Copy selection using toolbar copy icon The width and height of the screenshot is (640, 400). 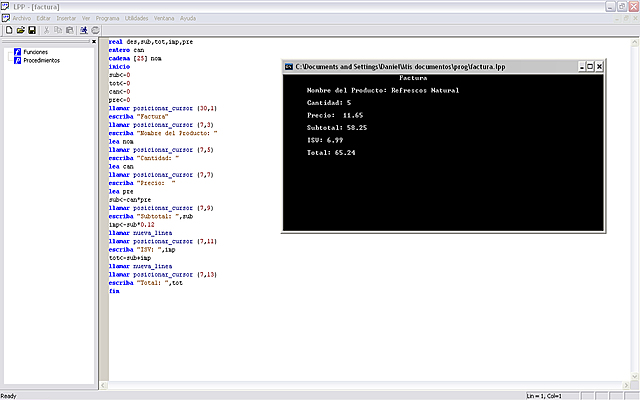pyautogui.click(x=58, y=30)
